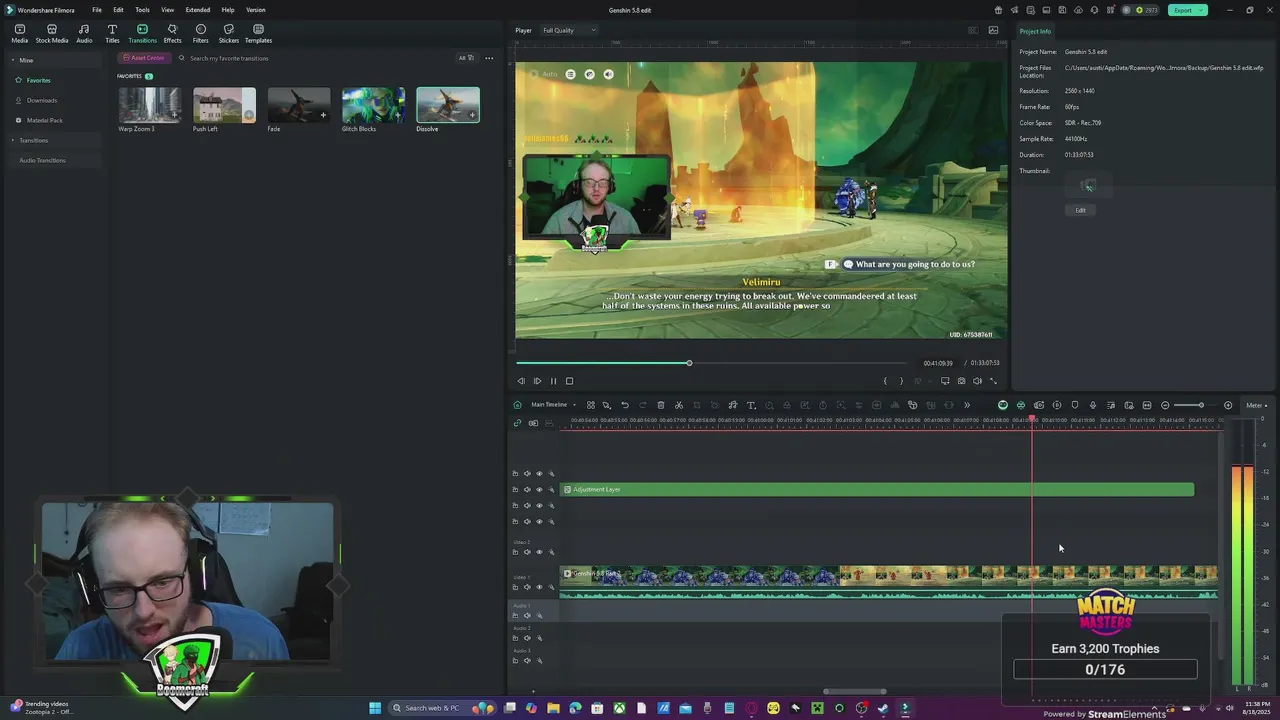Screen dimensions: 1280x720
Task: Open the Edit menu
Action: tap(118, 10)
